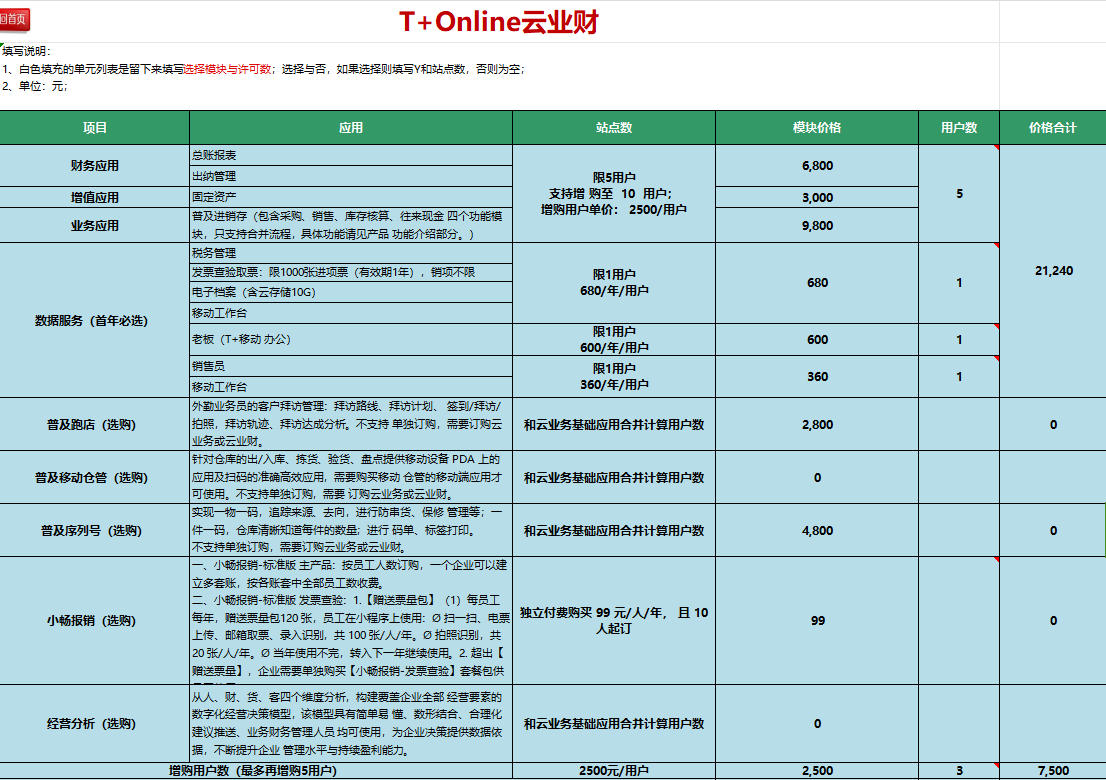Screen dimensions: 1106x780
Task: Select the 总账报表 cell
Action: click(351, 155)
